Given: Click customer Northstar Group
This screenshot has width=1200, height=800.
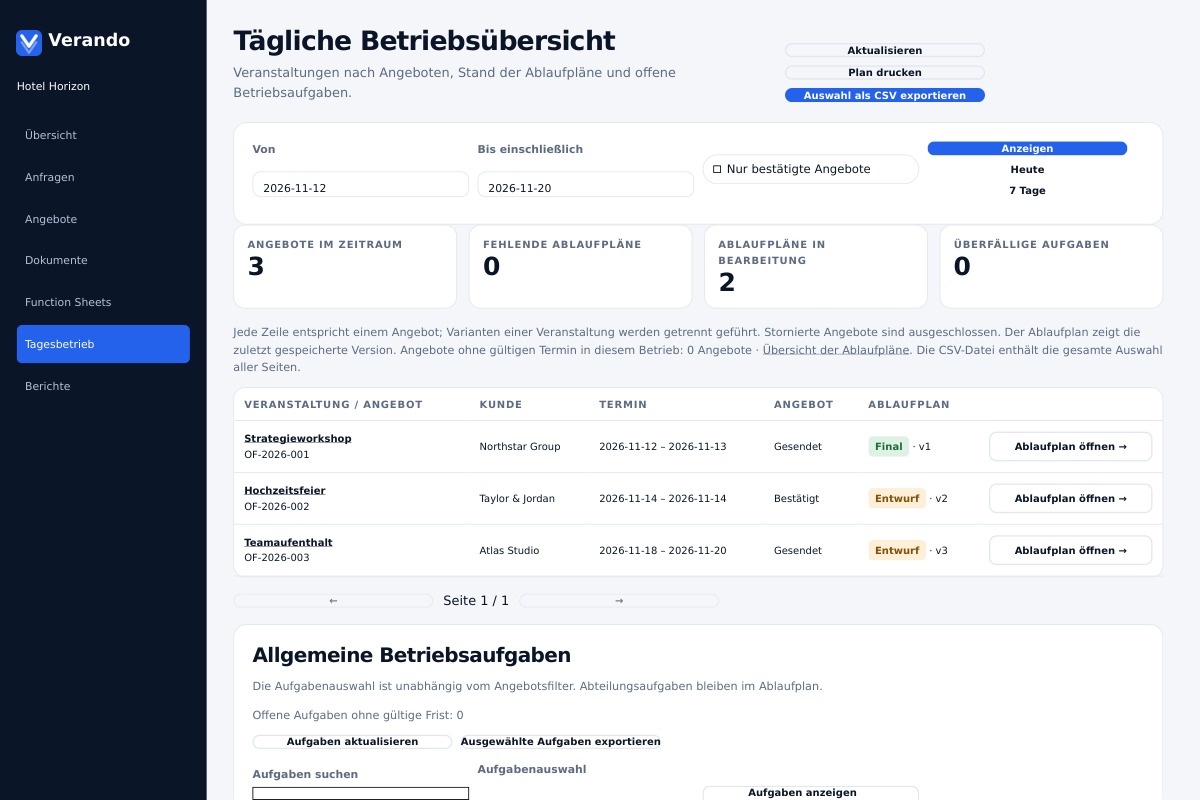Looking at the screenshot, I should click(520, 446).
